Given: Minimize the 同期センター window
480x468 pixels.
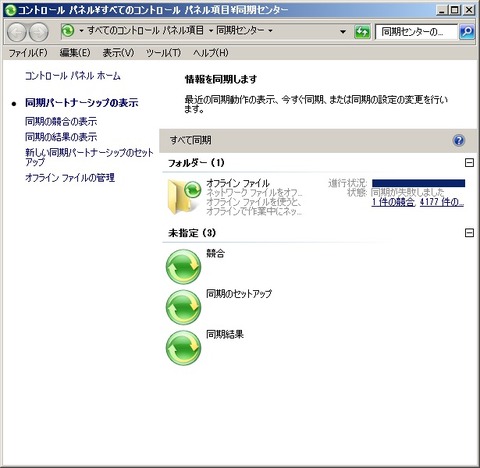Looking at the screenshot, I should (x=441, y=10).
